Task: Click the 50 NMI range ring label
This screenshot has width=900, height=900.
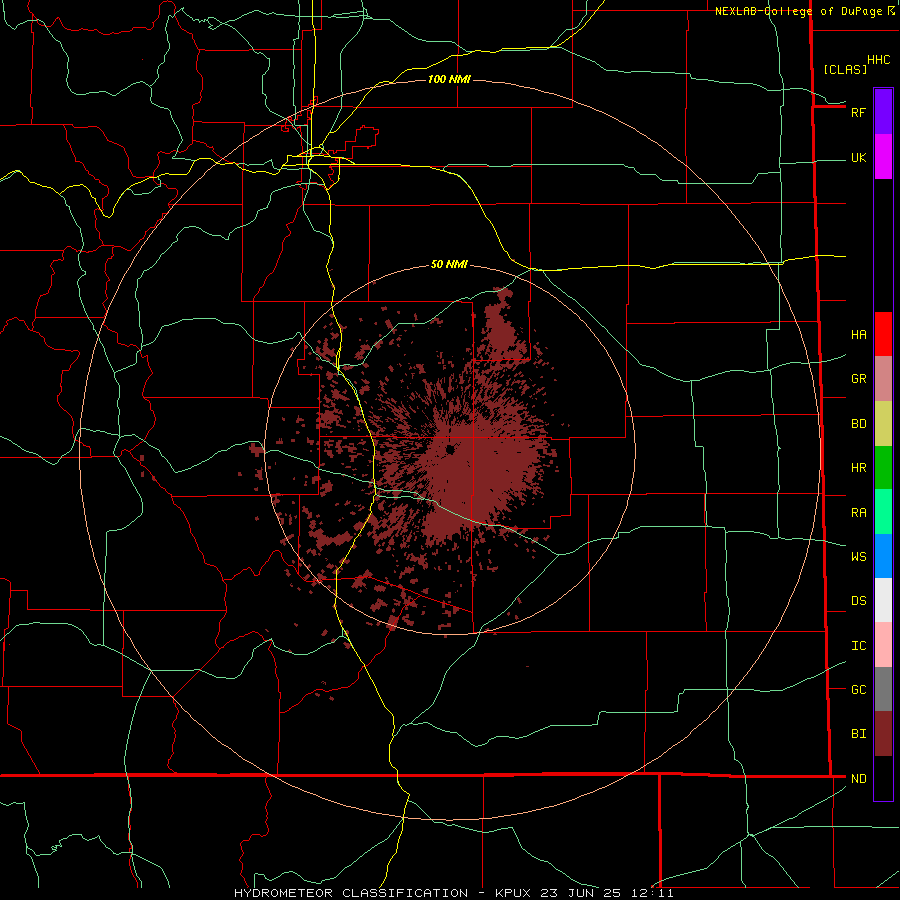Action: pyautogui.click(x=449, y=265)
